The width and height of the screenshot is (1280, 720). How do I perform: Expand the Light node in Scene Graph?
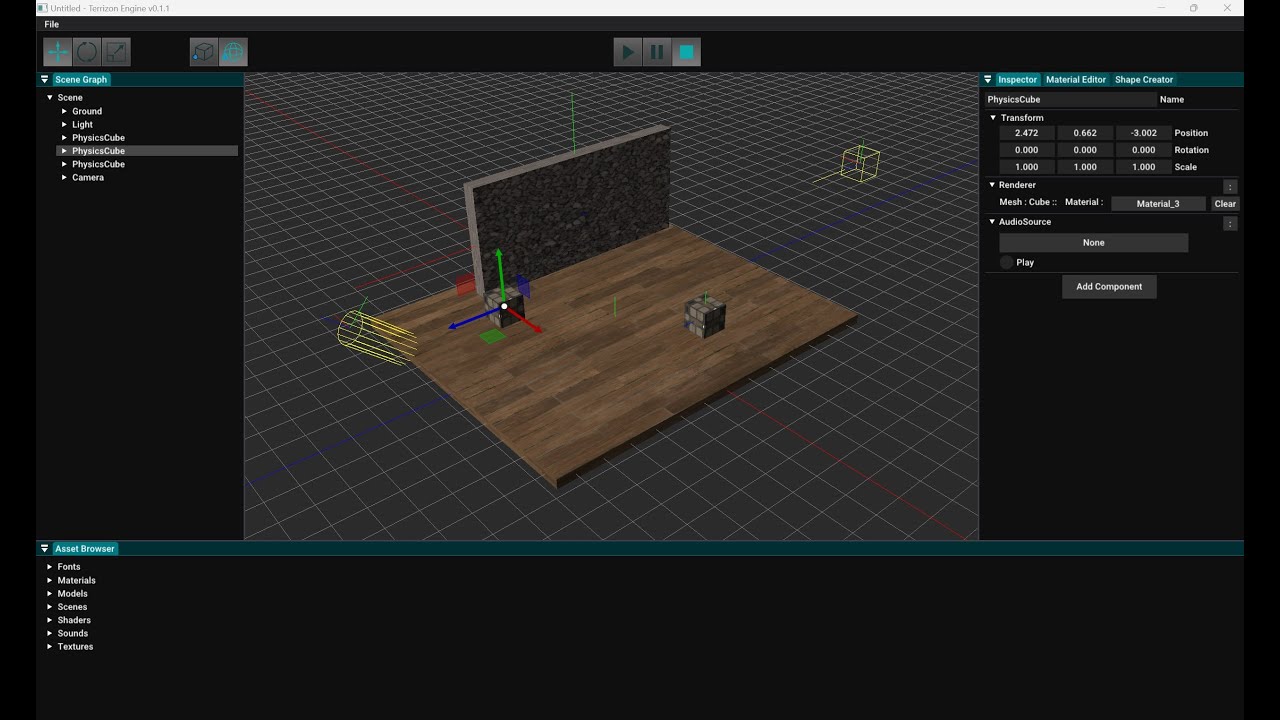[x=64, y=125]
